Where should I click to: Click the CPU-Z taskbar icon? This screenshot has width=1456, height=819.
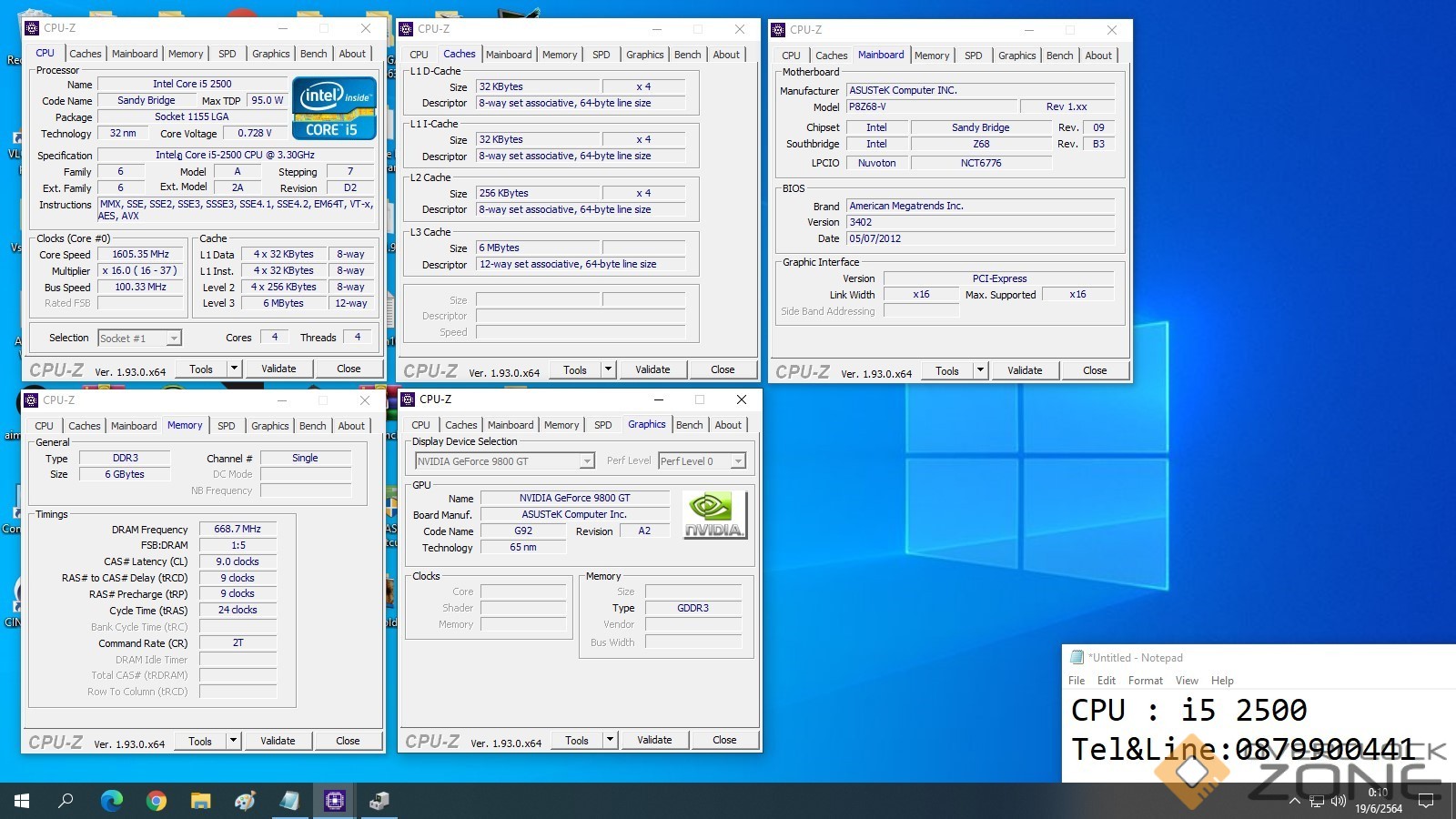[x=334, y=801]
